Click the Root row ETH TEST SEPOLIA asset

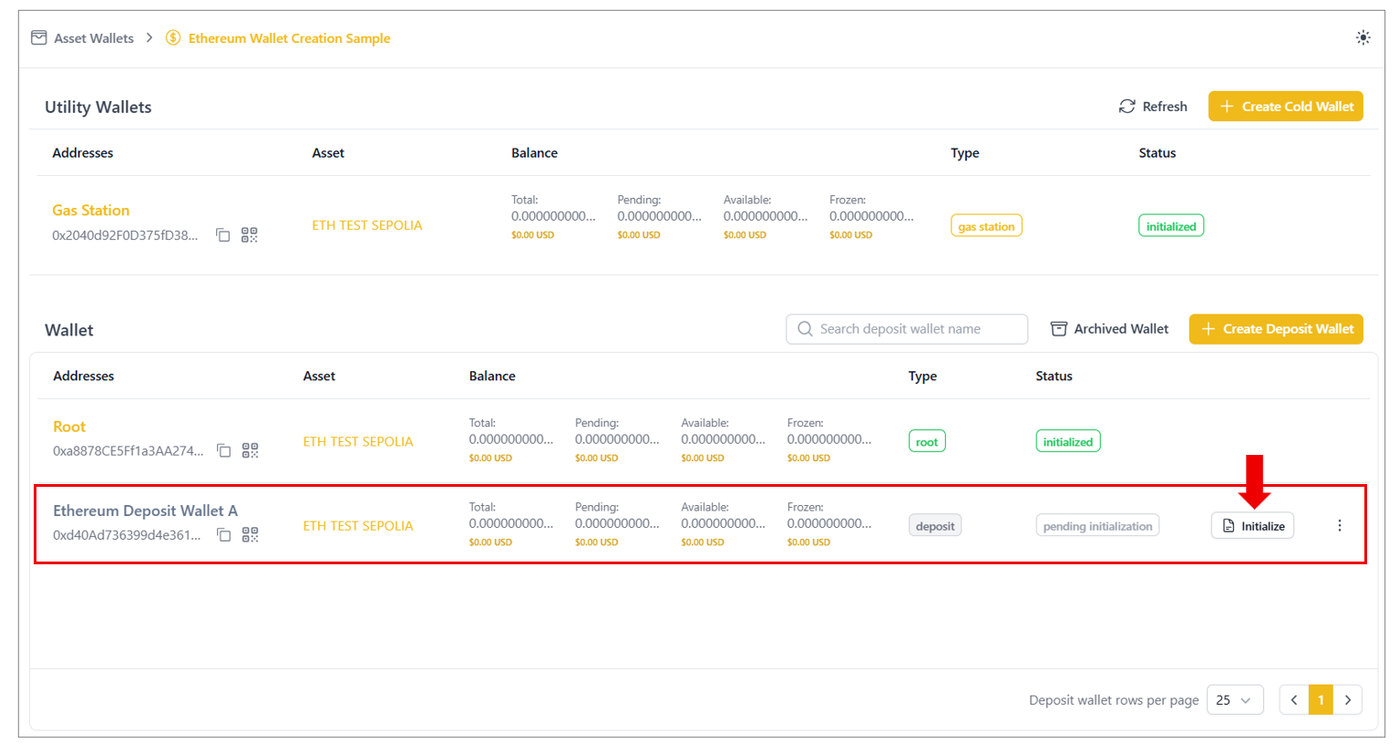coord(358,441)
